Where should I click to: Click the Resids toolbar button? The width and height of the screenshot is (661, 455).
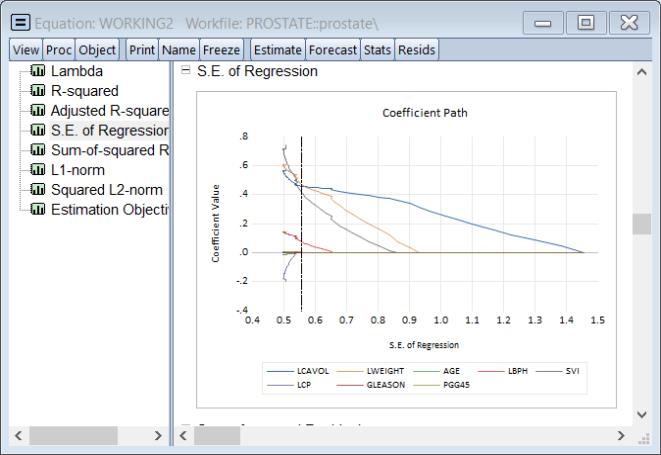(416, 49)
